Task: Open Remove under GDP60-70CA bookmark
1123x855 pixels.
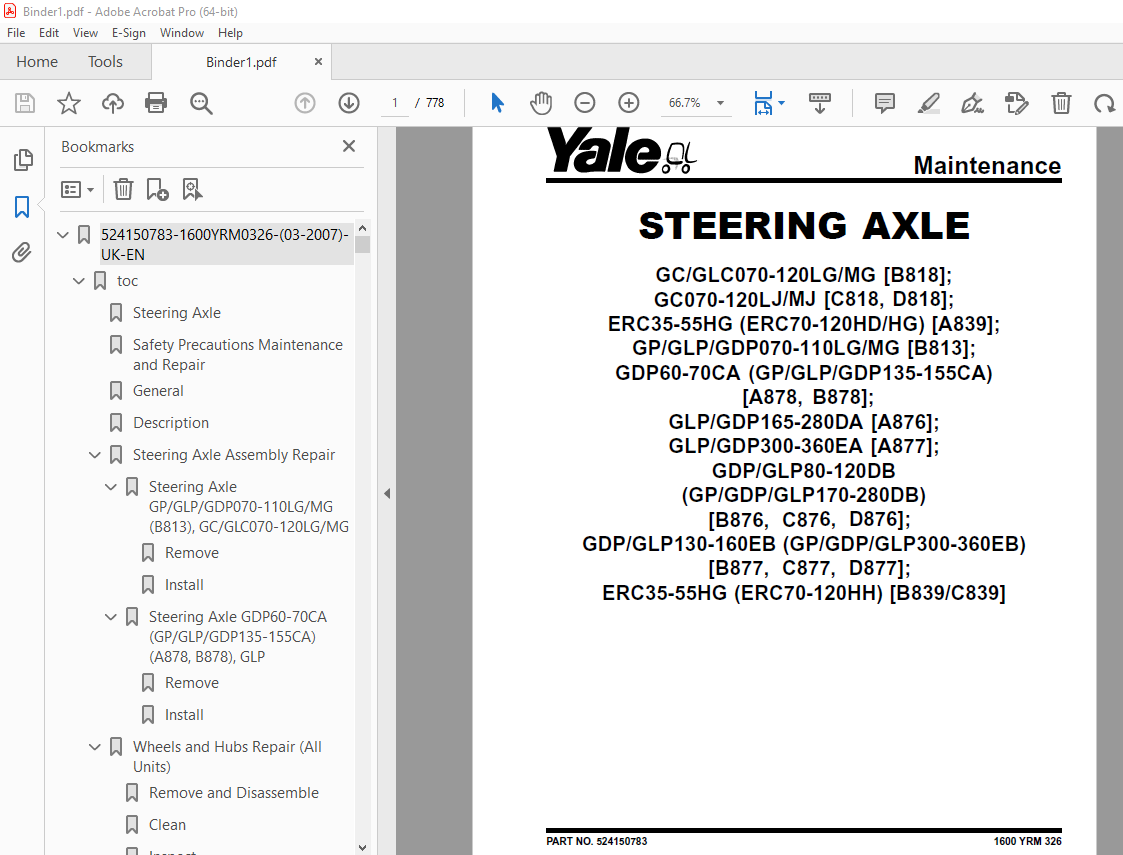Action: click(x=191, y=683)
